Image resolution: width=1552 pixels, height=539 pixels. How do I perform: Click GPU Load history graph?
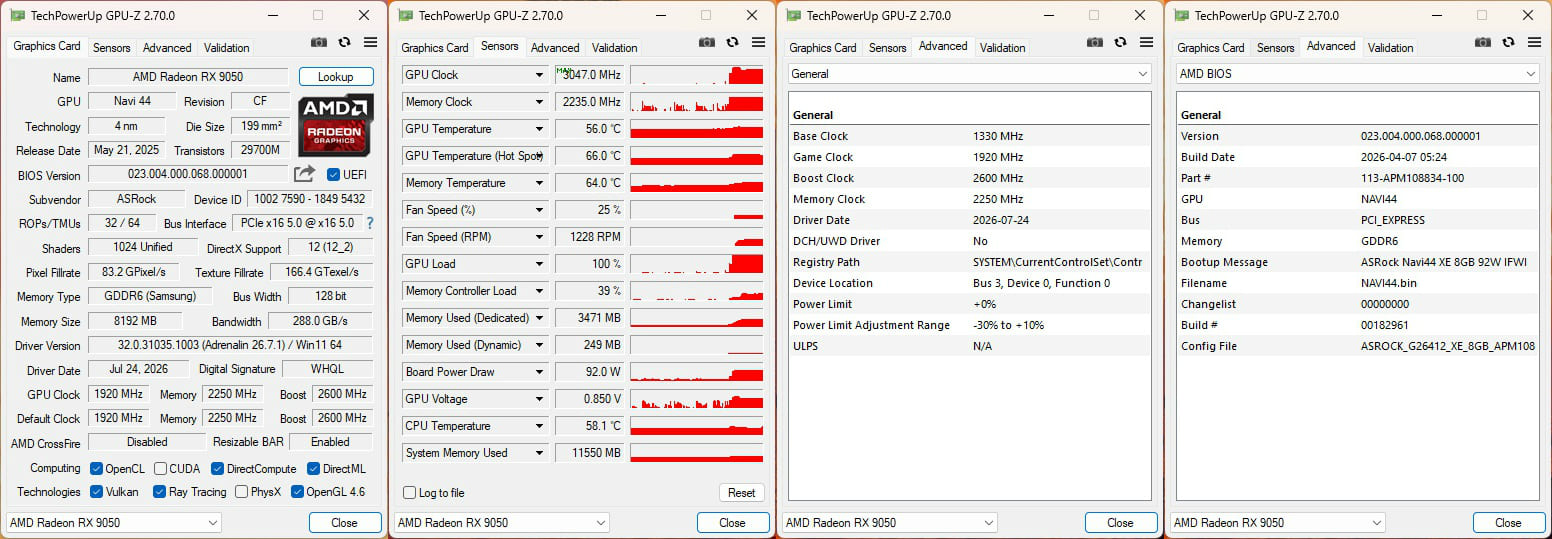pos(697,264)
